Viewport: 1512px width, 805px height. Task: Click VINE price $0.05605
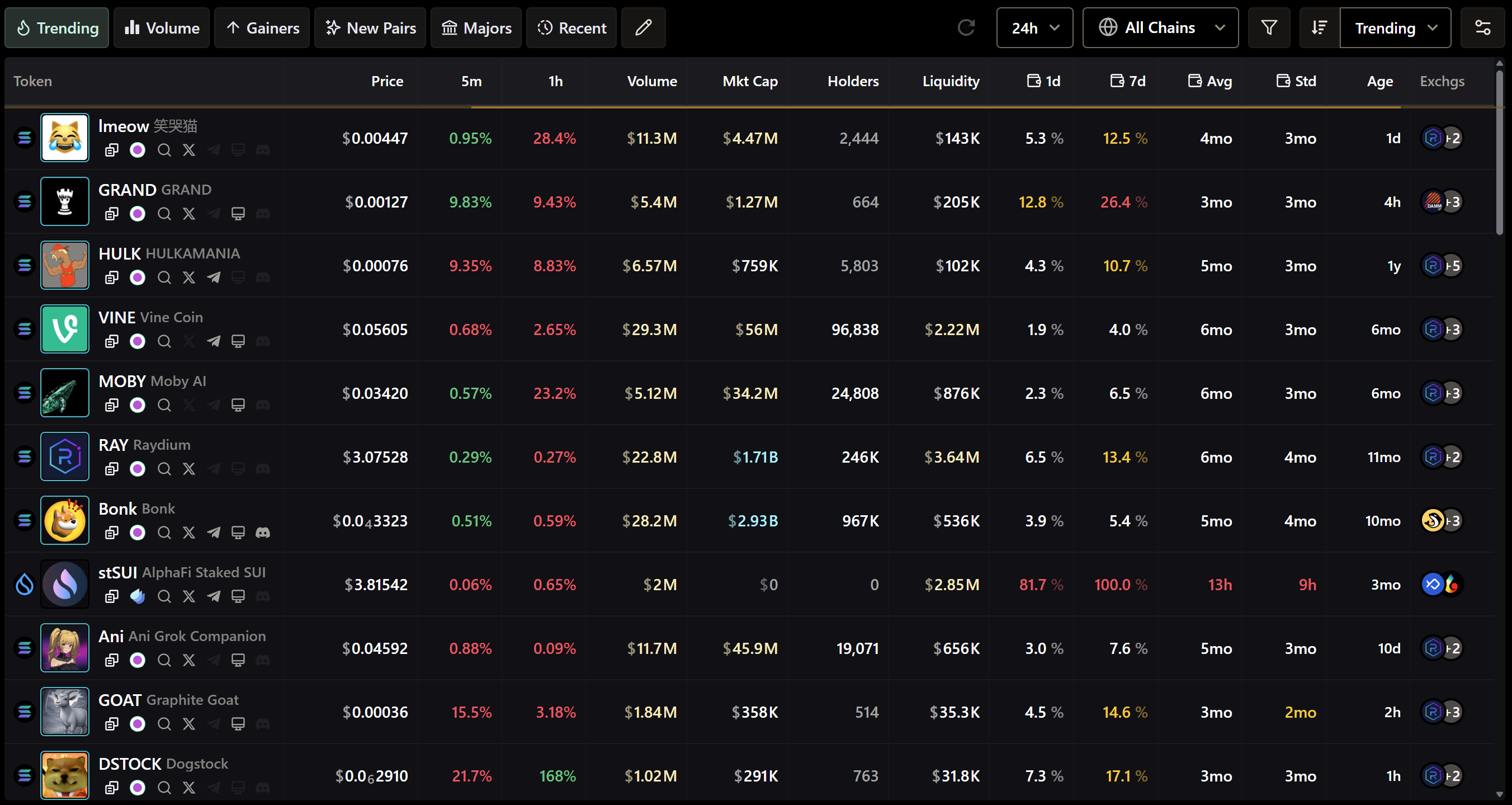pyautogui.click(x=375, y=329)
